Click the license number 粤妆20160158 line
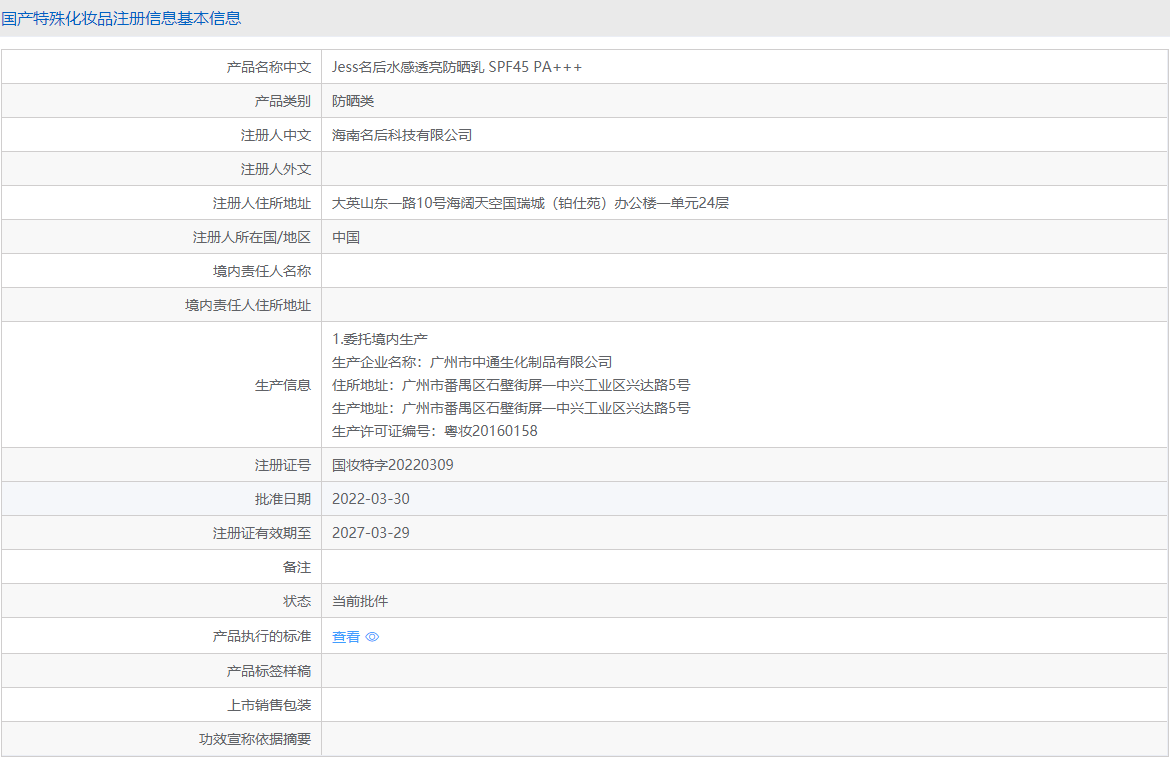 point(435,431)
